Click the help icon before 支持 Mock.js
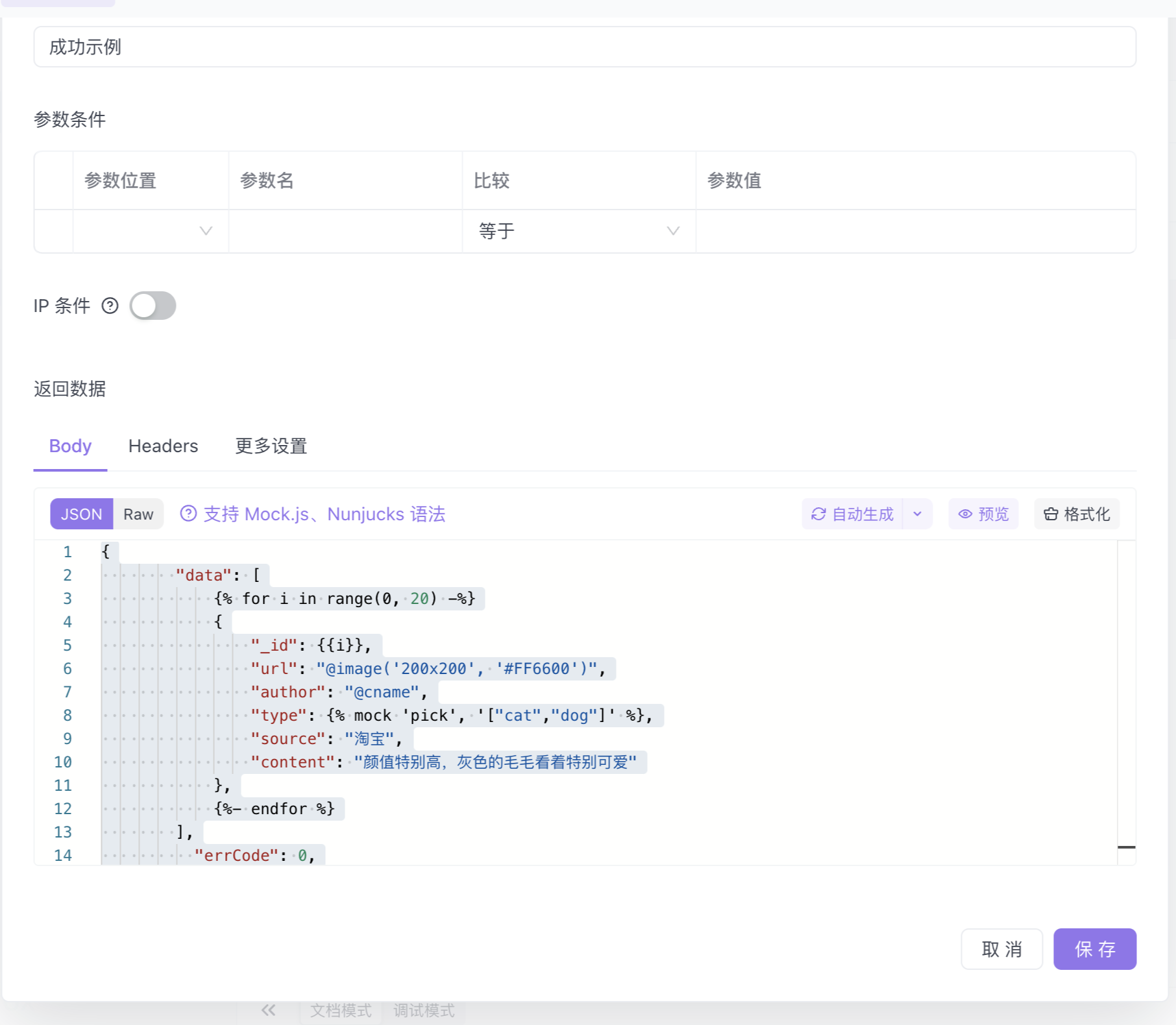 tap(188, 514)
